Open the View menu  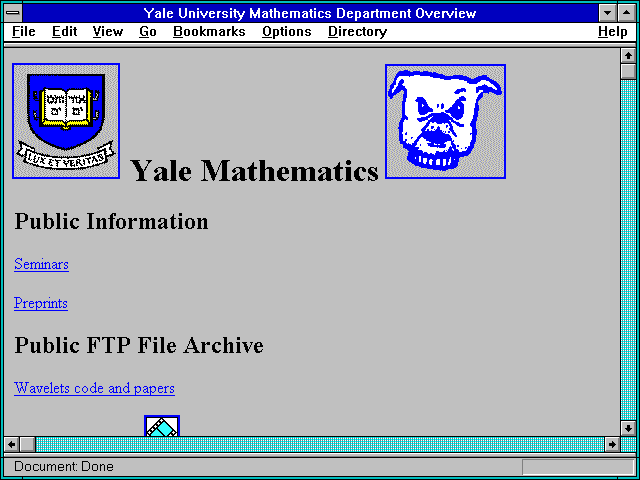click(107, 32)
